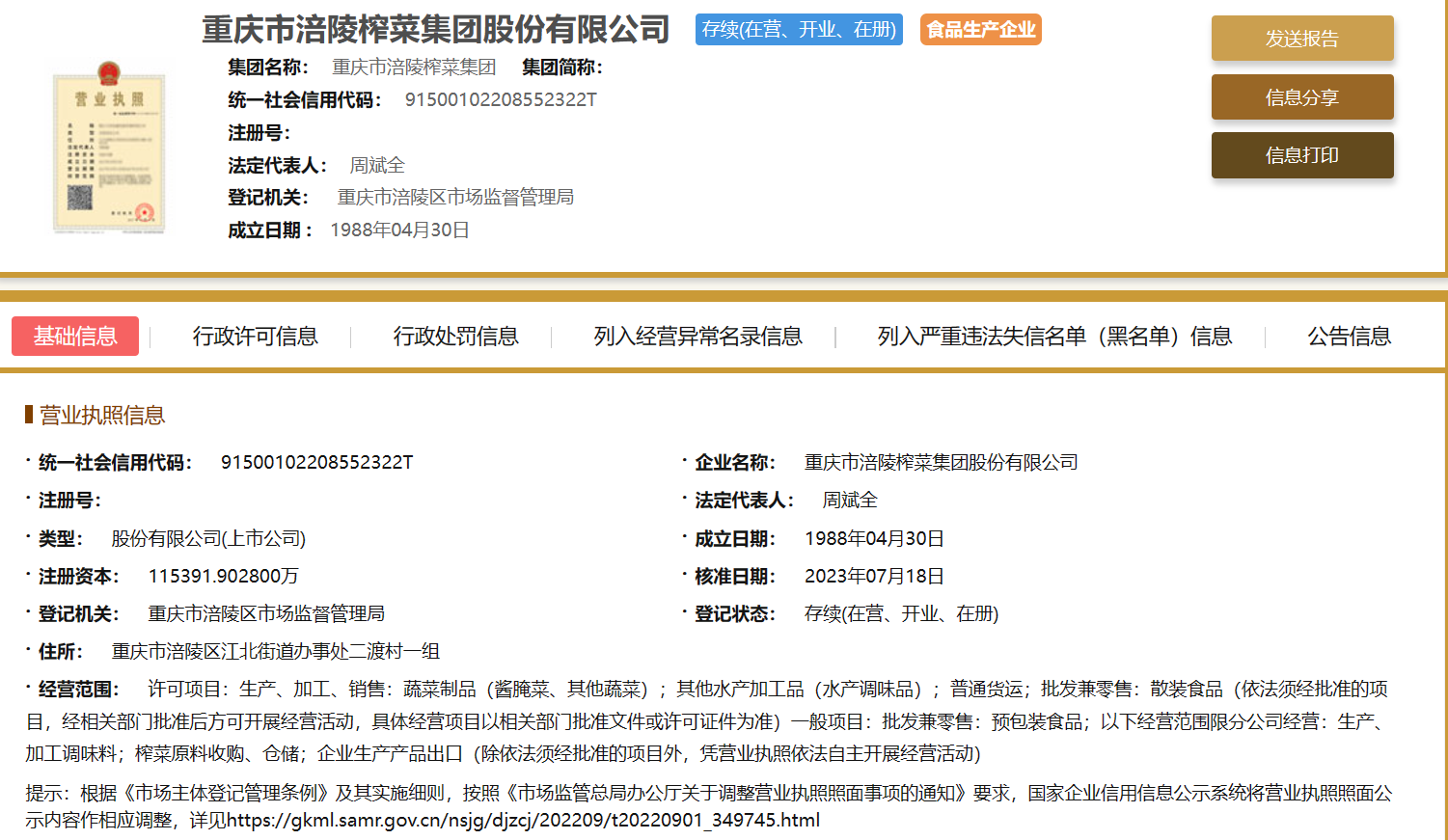The image size is (1448, 840).
Task: Open the 行政处罚信息 tab
Action: point(456,337)
